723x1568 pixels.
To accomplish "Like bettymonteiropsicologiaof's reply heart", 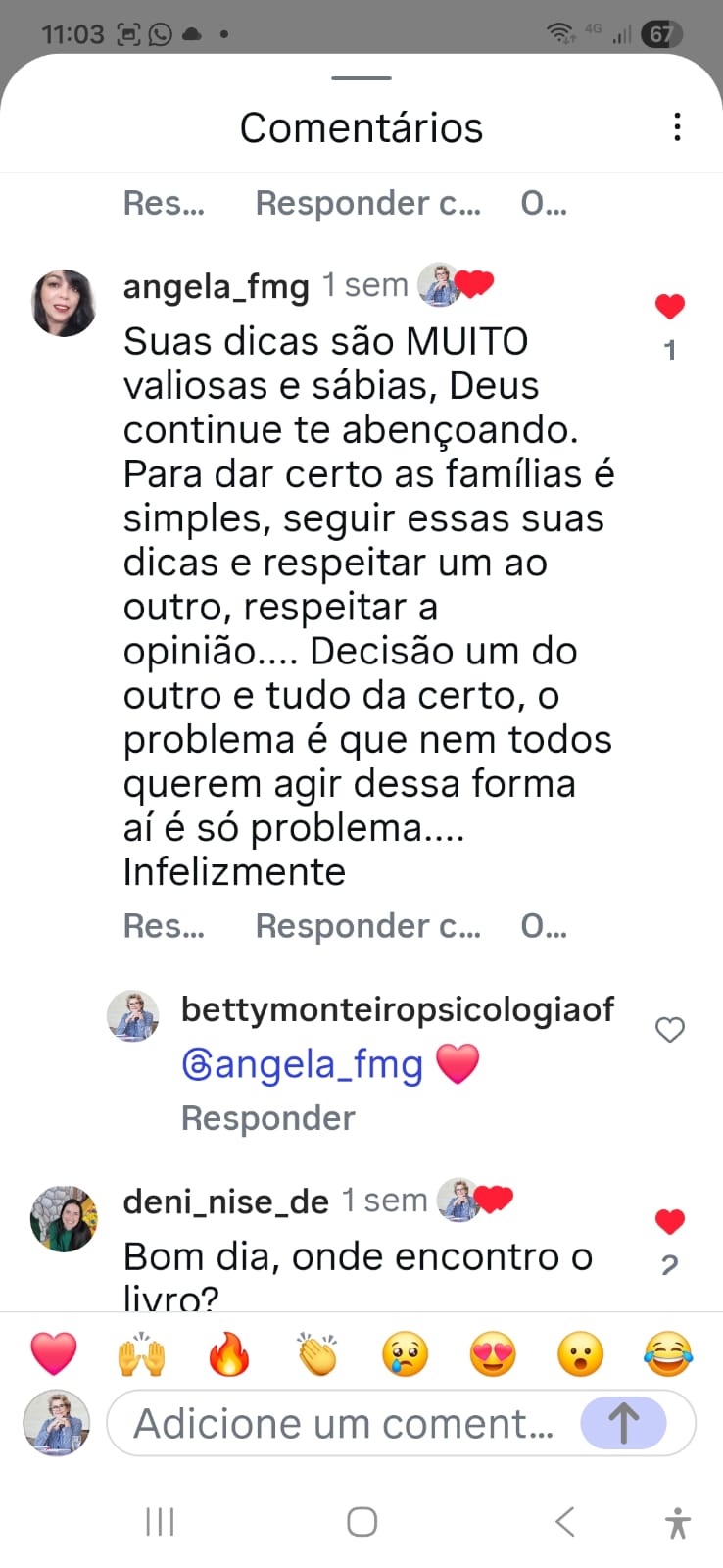I will [669, 1030].
